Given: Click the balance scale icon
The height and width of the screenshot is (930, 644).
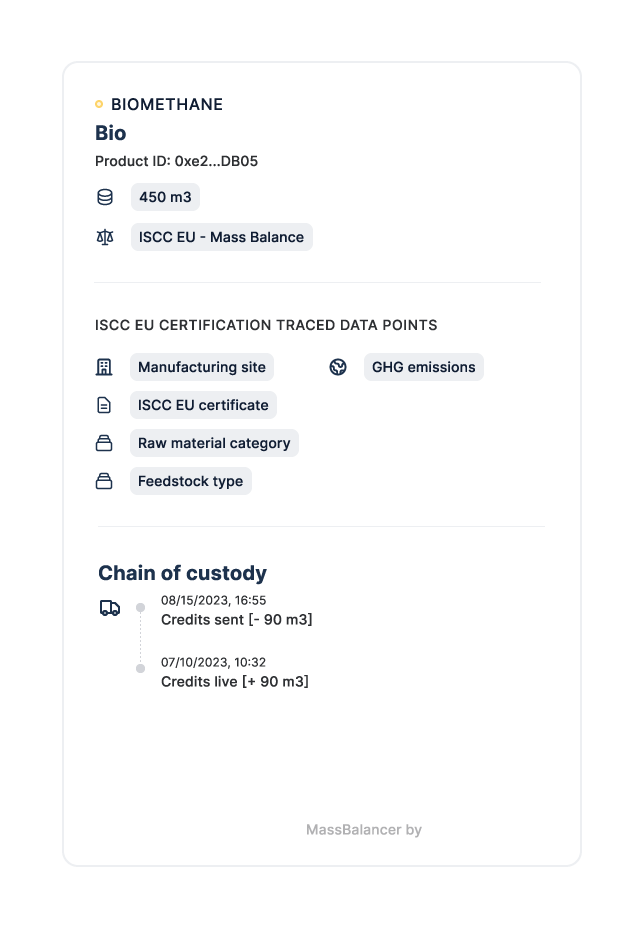Looking at the screenshot, I should (x=105, y=237).
